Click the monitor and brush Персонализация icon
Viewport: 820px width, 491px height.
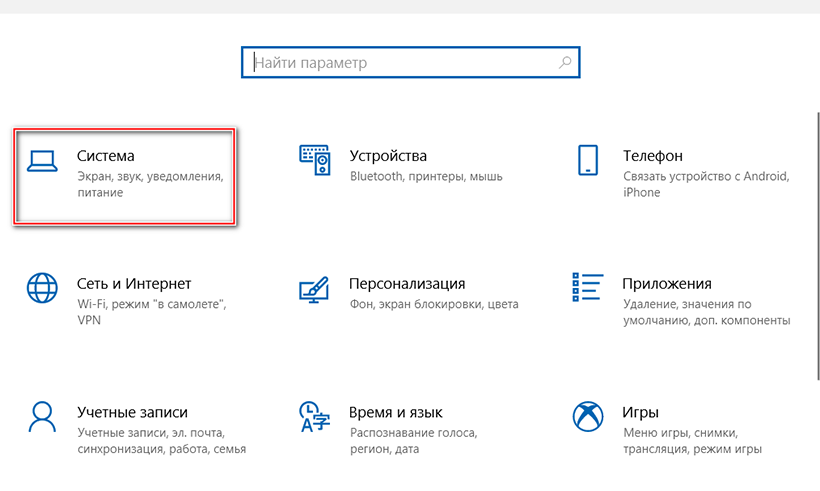coord(315,289)
